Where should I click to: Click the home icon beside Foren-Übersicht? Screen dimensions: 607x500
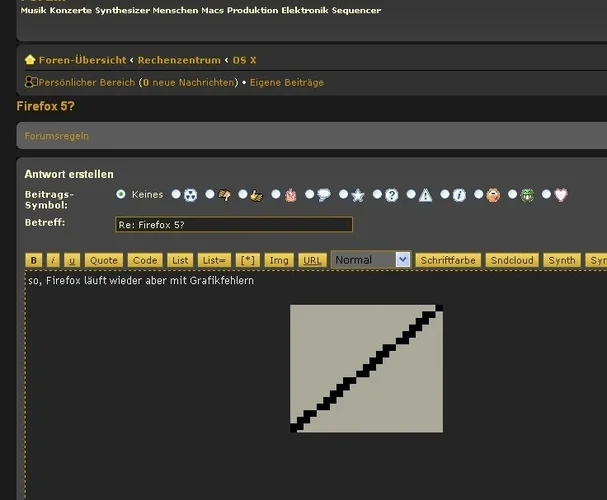click(x=30, y=60)
